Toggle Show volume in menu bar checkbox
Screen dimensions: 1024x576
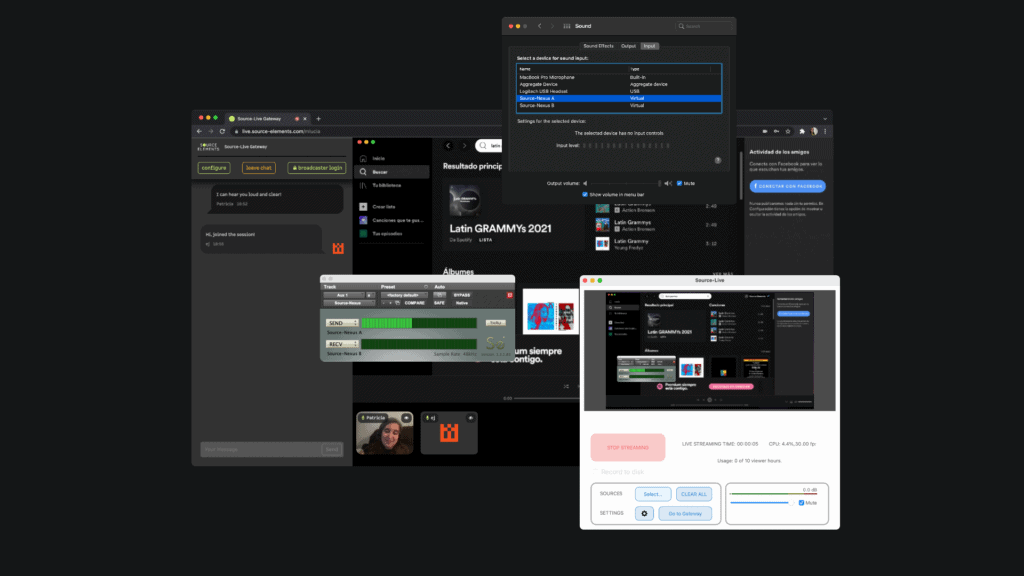tap(584, 194)
